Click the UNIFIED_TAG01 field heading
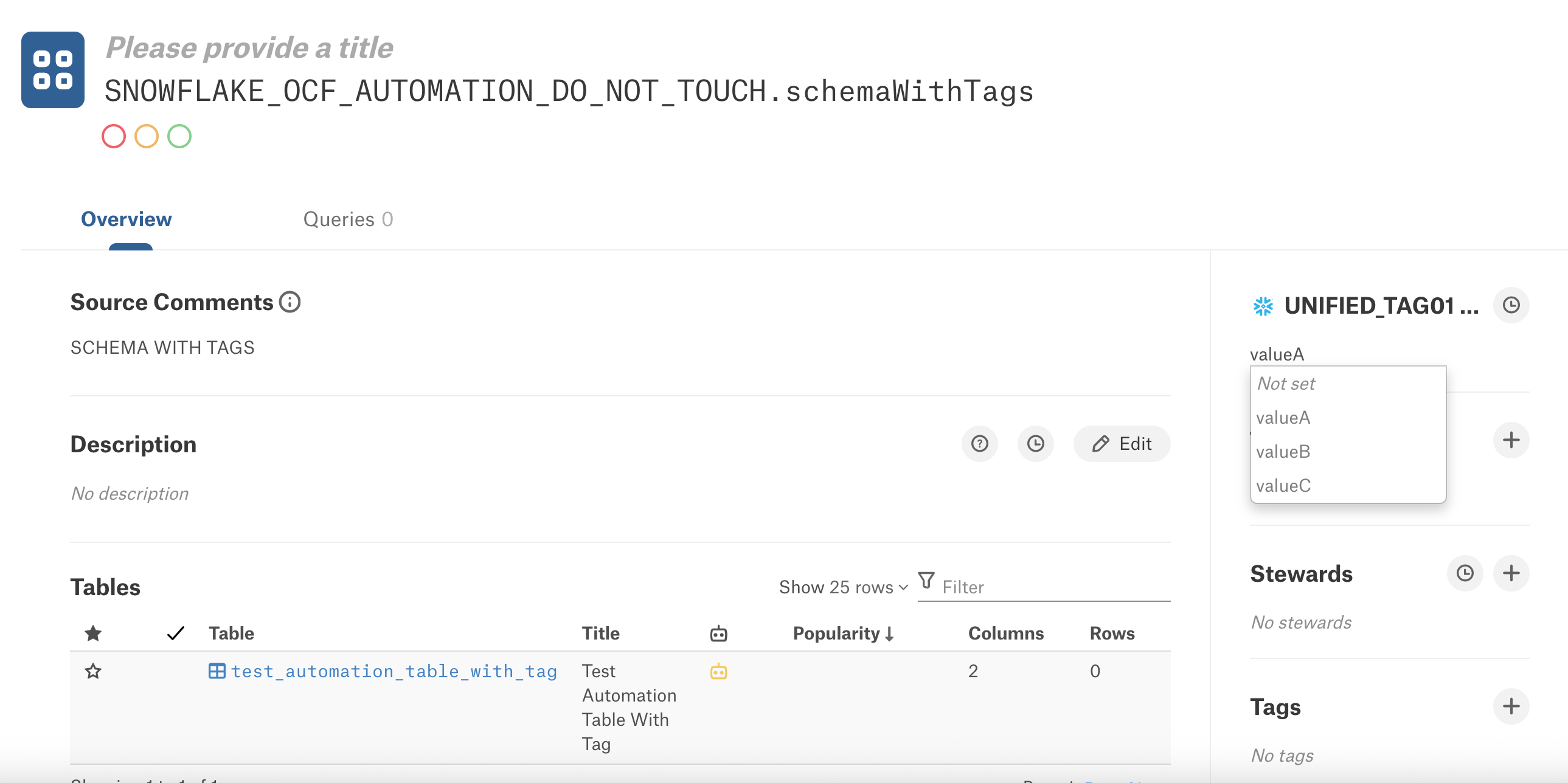This screenshot has width=1568, height=783. point(1381,306)
